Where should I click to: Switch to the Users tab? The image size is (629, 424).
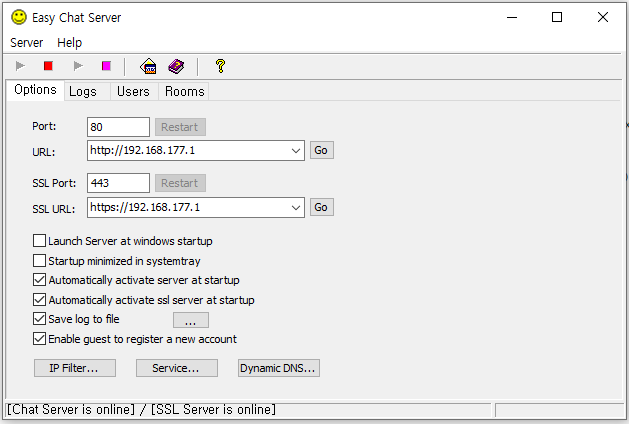(133, 91)
